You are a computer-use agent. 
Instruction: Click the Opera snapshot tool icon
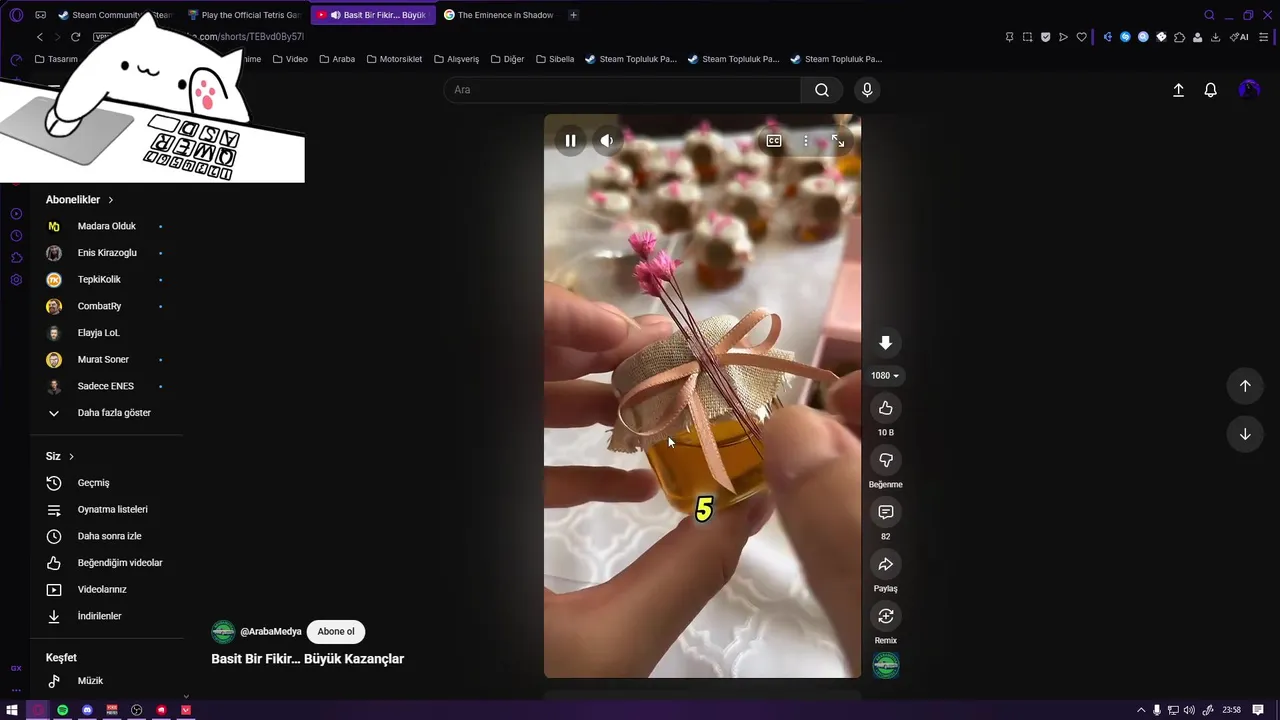[x=1027, y=37]
